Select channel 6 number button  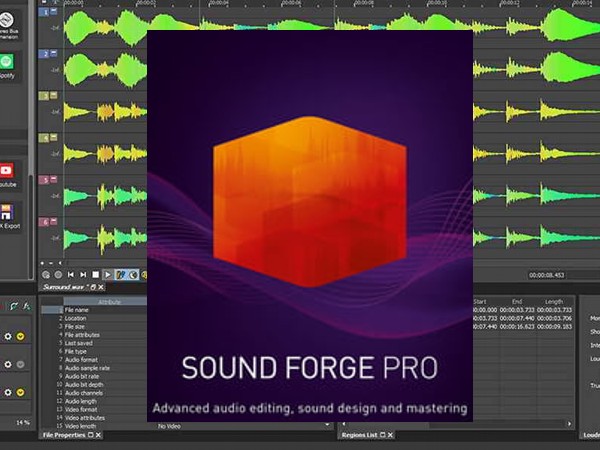pyautogui.click(x=44, y=222)
